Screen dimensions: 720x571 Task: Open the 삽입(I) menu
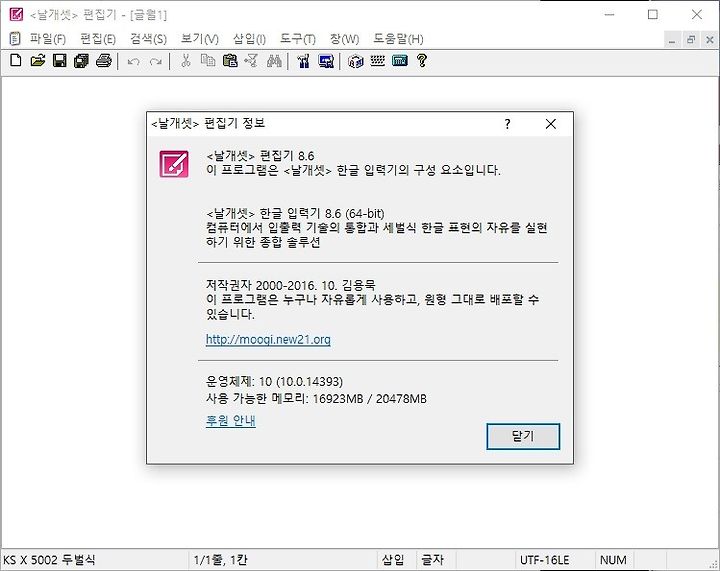point(249,39)
